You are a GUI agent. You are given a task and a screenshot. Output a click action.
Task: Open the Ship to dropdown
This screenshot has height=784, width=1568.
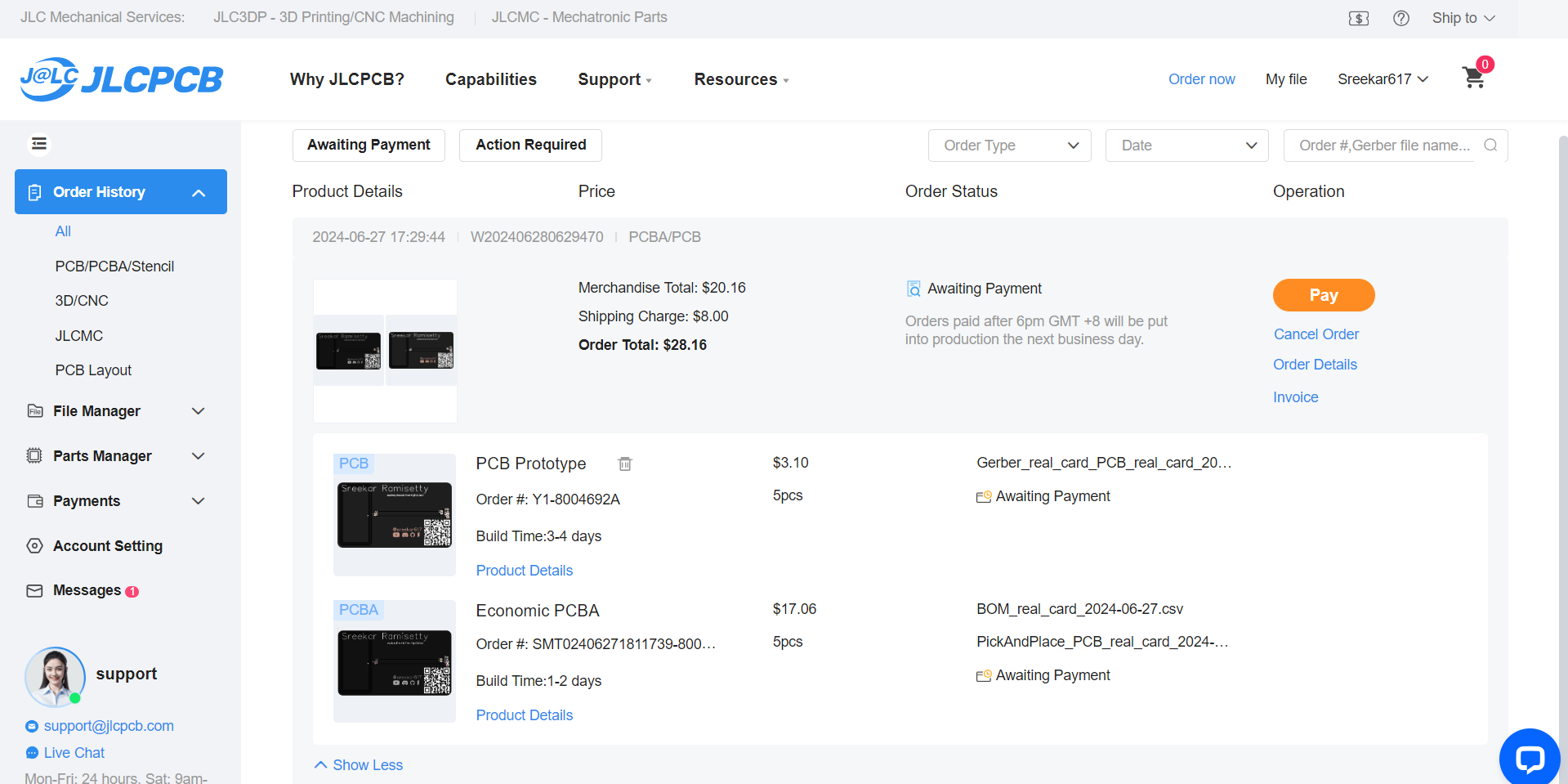coord(1463,18)
